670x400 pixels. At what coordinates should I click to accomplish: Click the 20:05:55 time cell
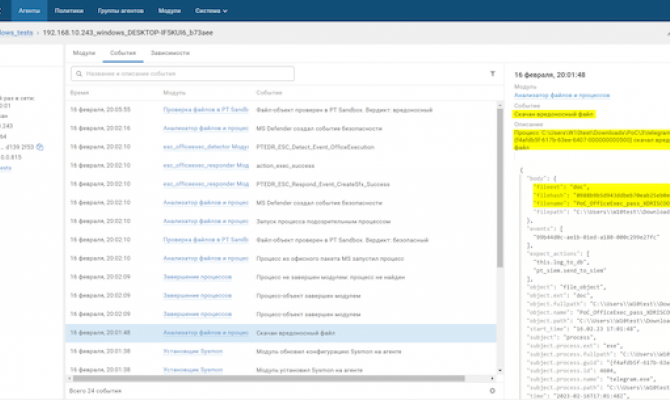(x=100, y=110)
